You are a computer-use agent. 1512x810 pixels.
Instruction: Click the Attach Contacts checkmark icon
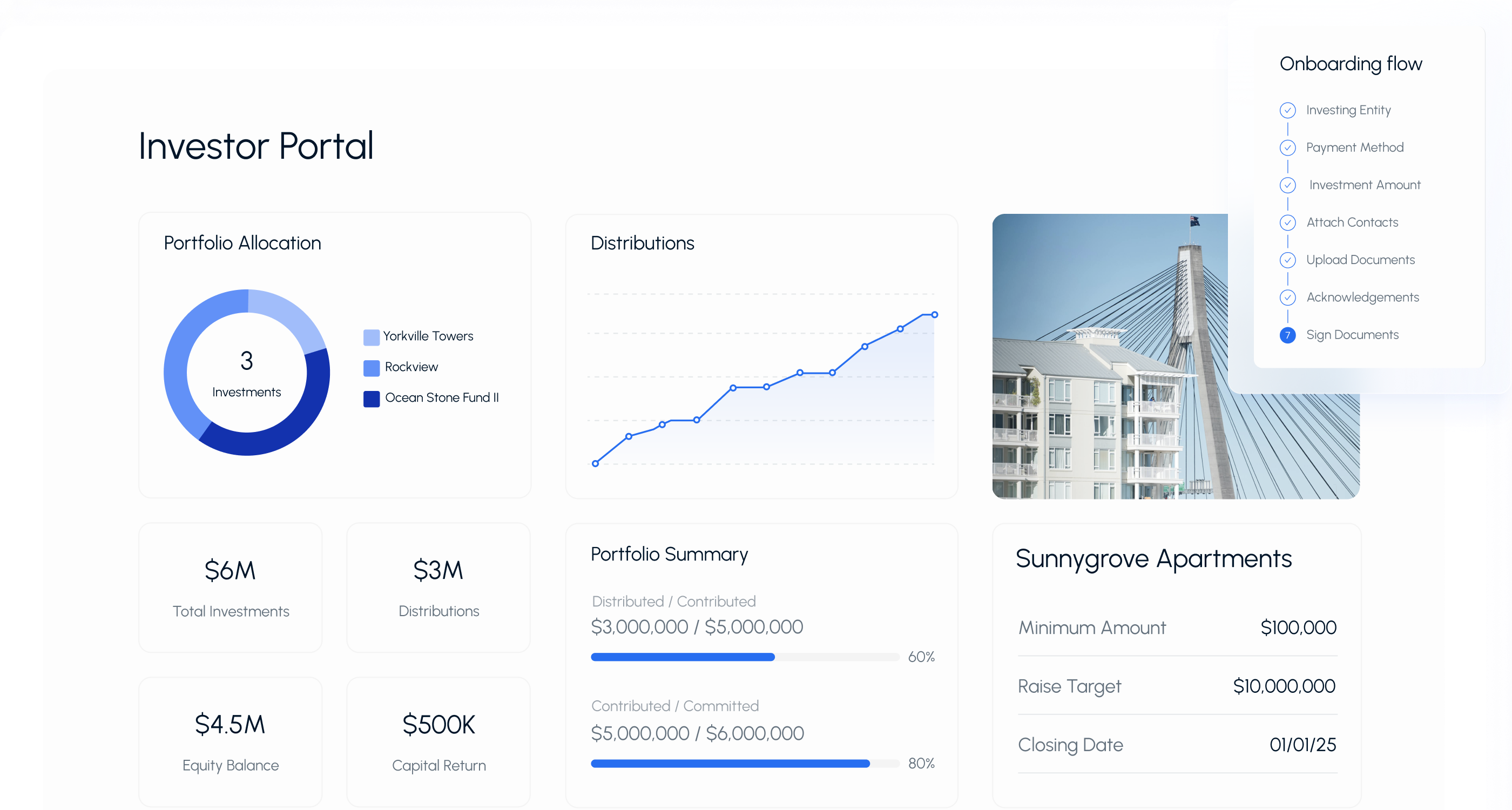tap(1287, 222)
